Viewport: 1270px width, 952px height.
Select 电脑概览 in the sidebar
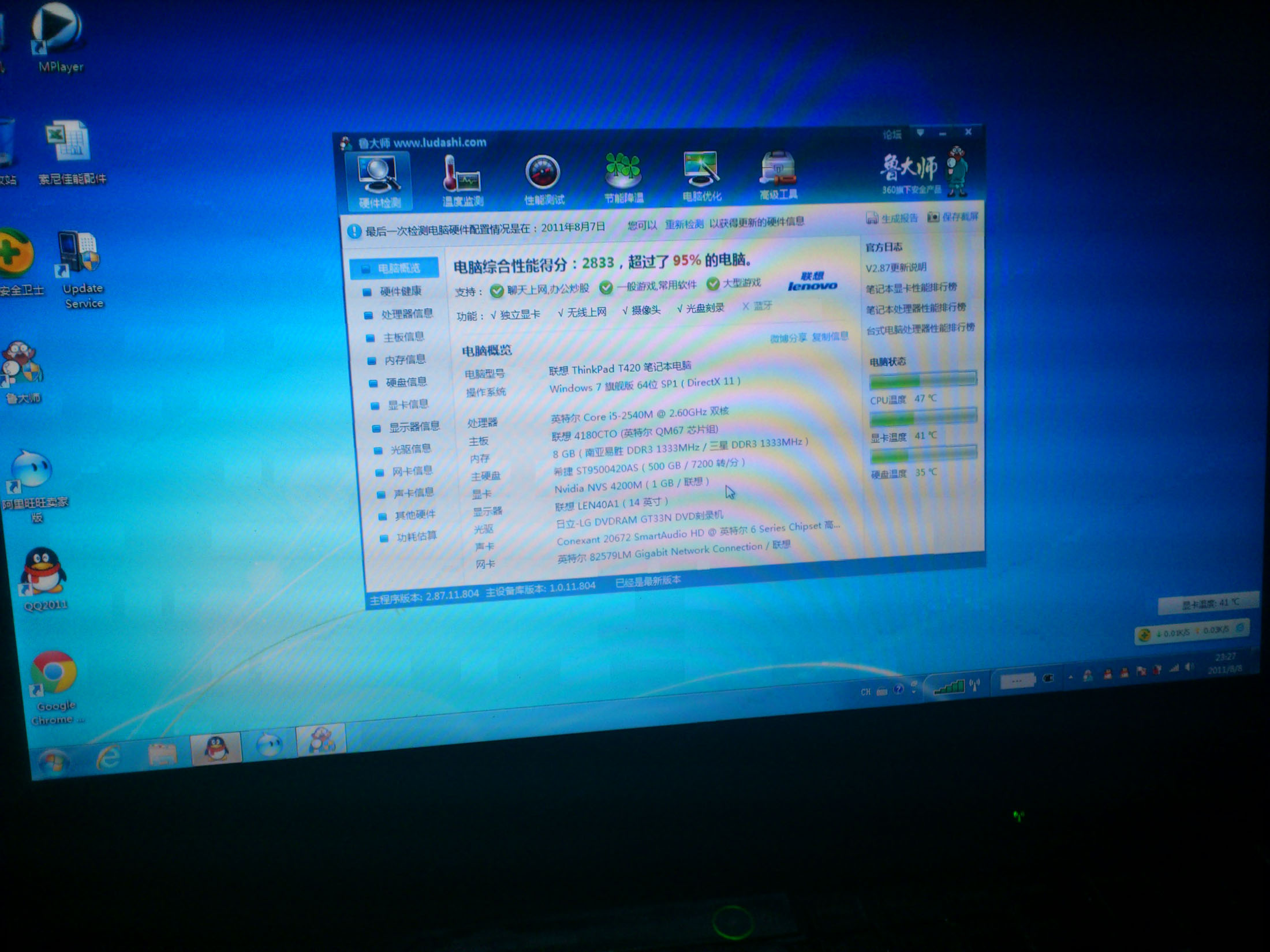tap(394, 268)
